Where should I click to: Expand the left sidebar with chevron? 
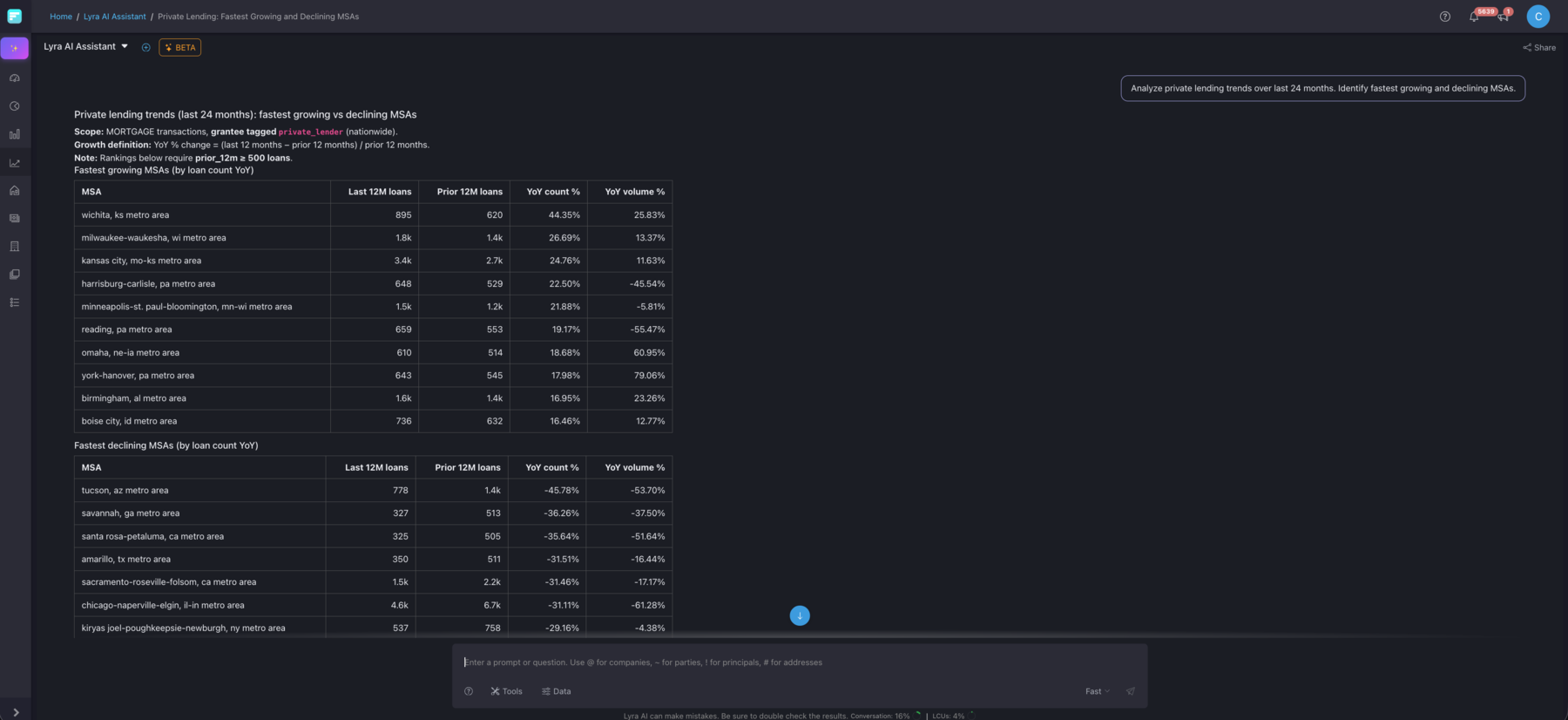coord(16,711)
